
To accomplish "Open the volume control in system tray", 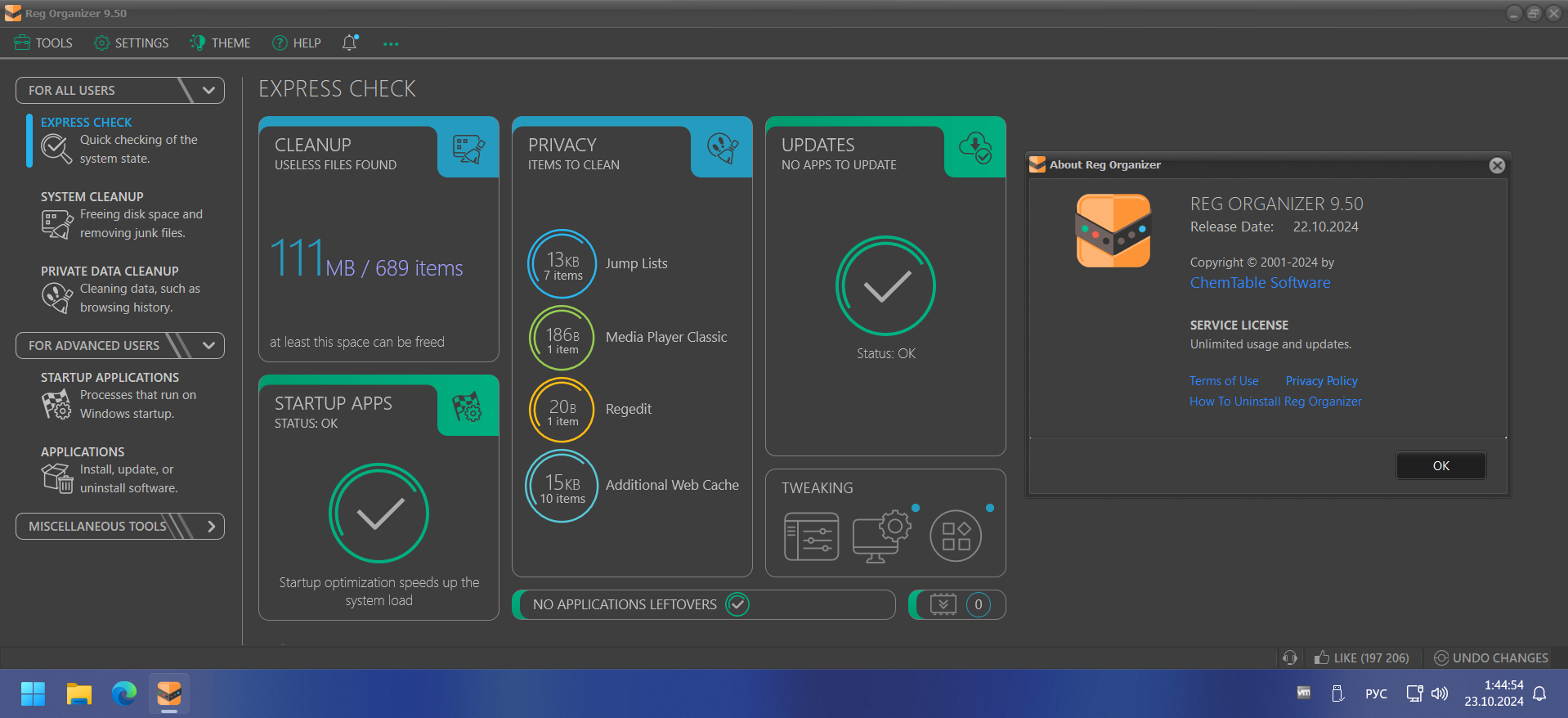I will coord(1440,694).
